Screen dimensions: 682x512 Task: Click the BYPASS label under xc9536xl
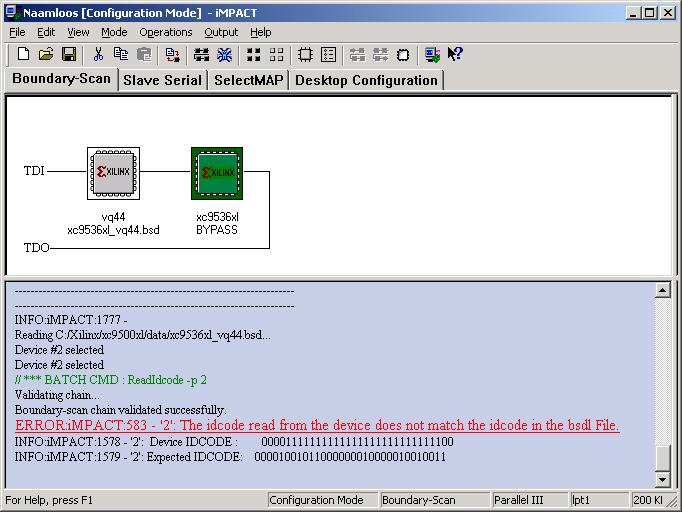tap(217, 230)
